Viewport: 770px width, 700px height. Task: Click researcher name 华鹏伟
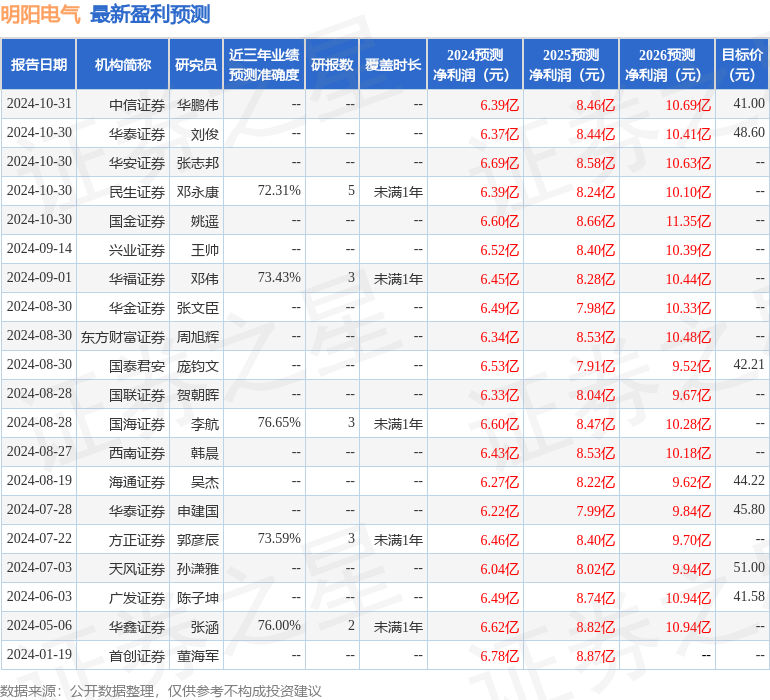point(197,105)
